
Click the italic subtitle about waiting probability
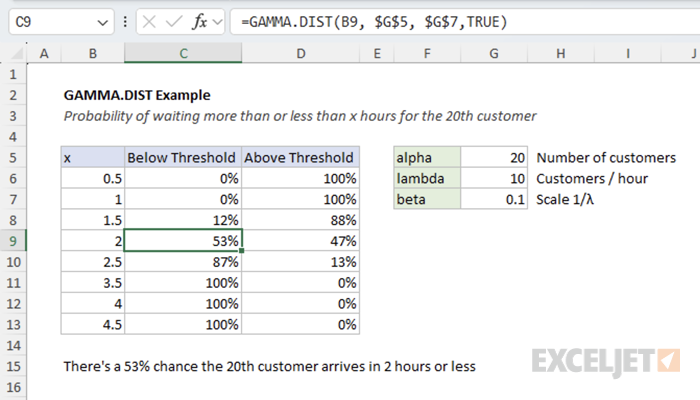(300, 116)
